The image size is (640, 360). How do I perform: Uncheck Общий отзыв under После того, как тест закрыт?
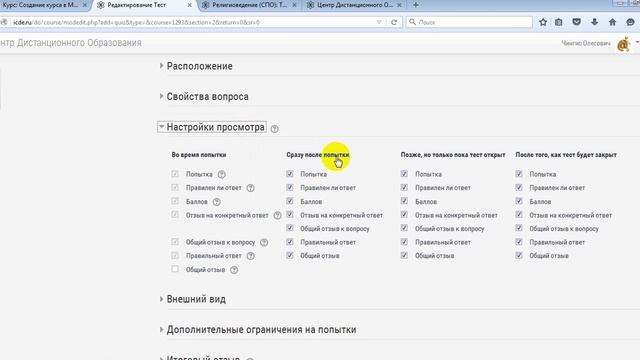pos(519,256)
